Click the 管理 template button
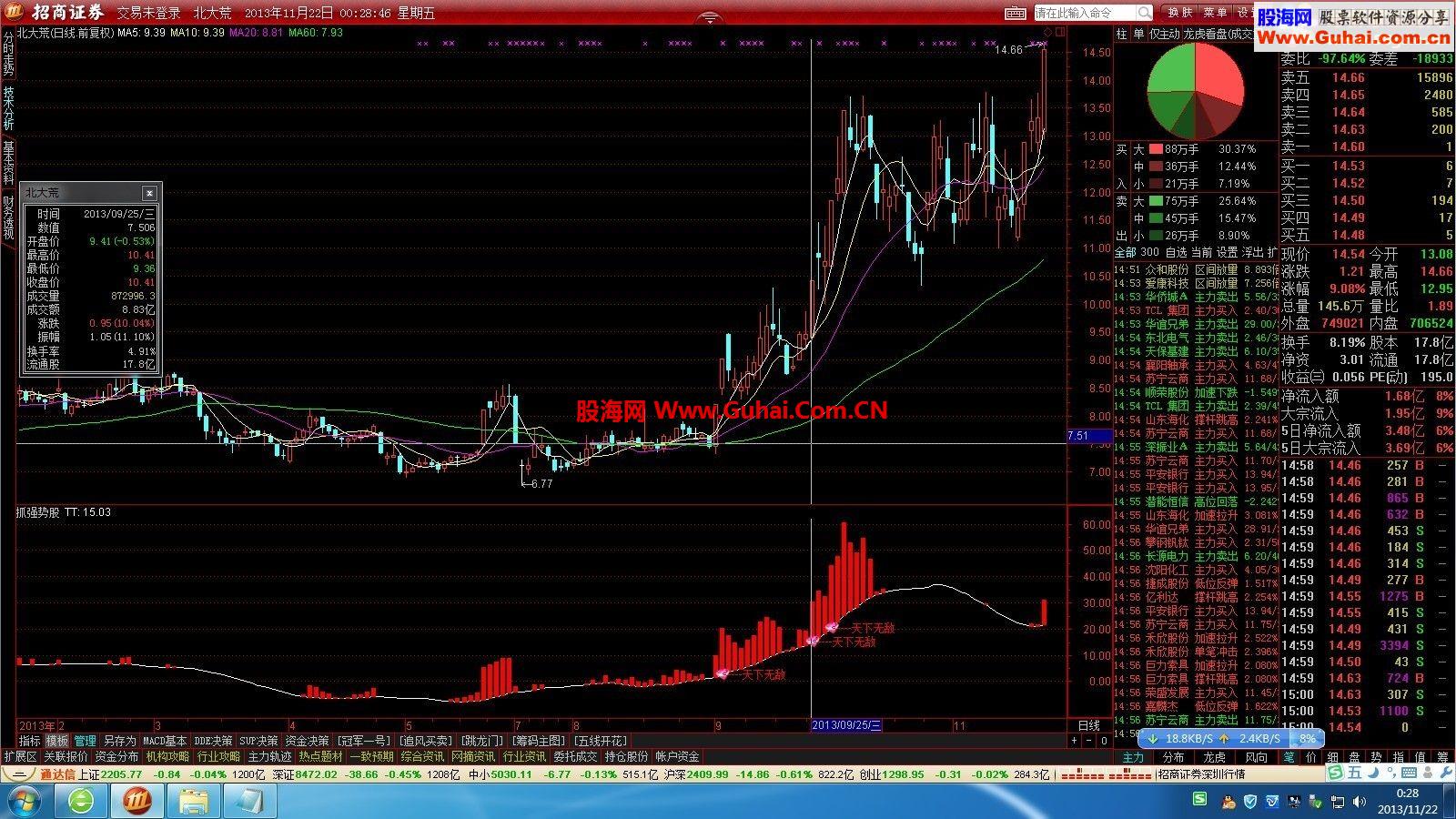 85,742
